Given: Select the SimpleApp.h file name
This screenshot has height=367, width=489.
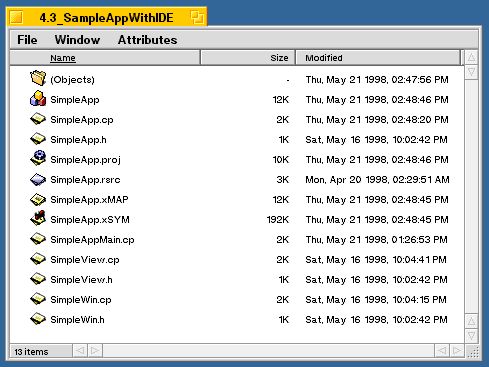Looking at the screenshot, I should [x=78, y=140].
